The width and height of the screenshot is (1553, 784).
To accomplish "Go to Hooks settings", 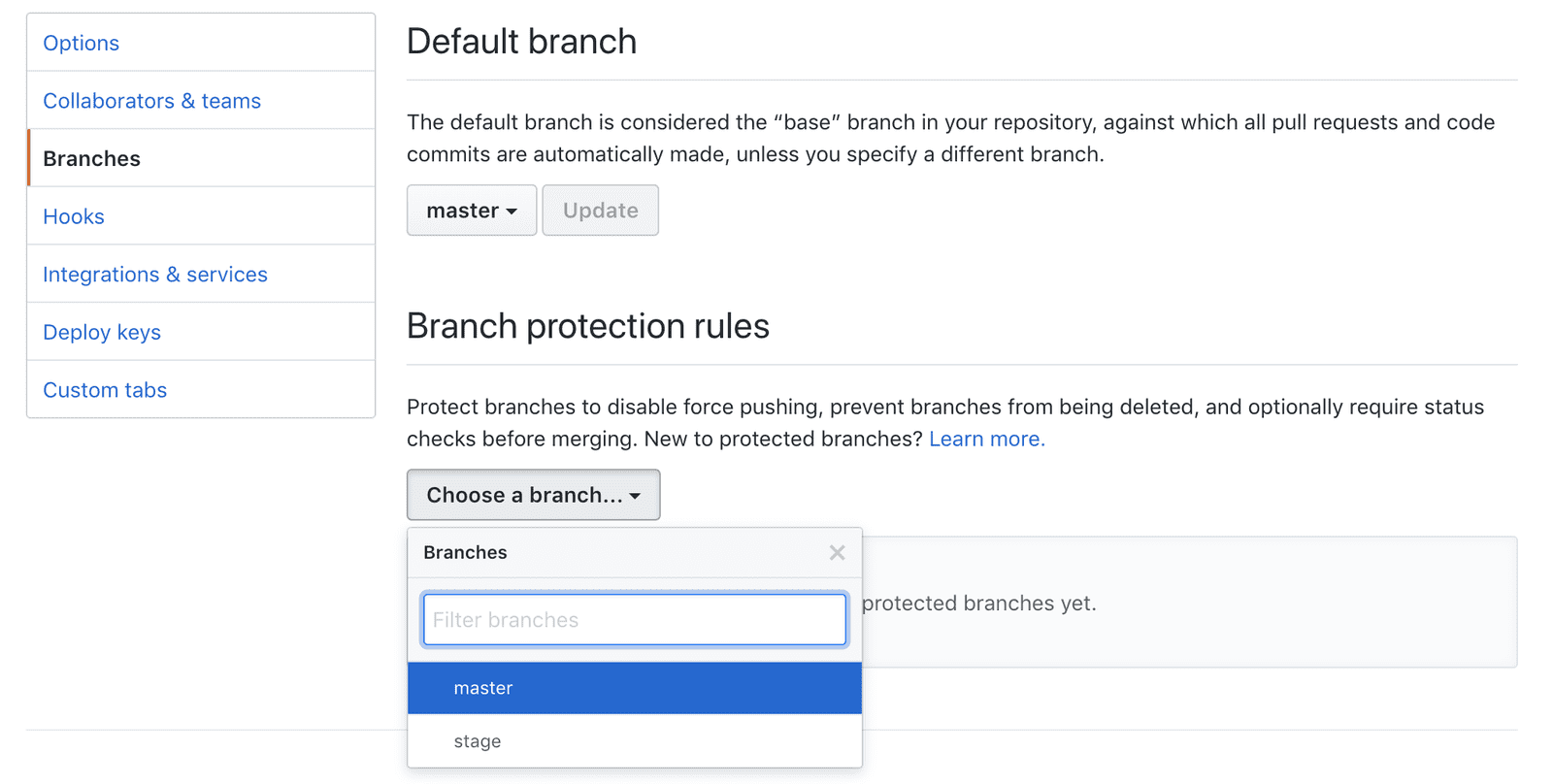I will [x=73, y=215].
